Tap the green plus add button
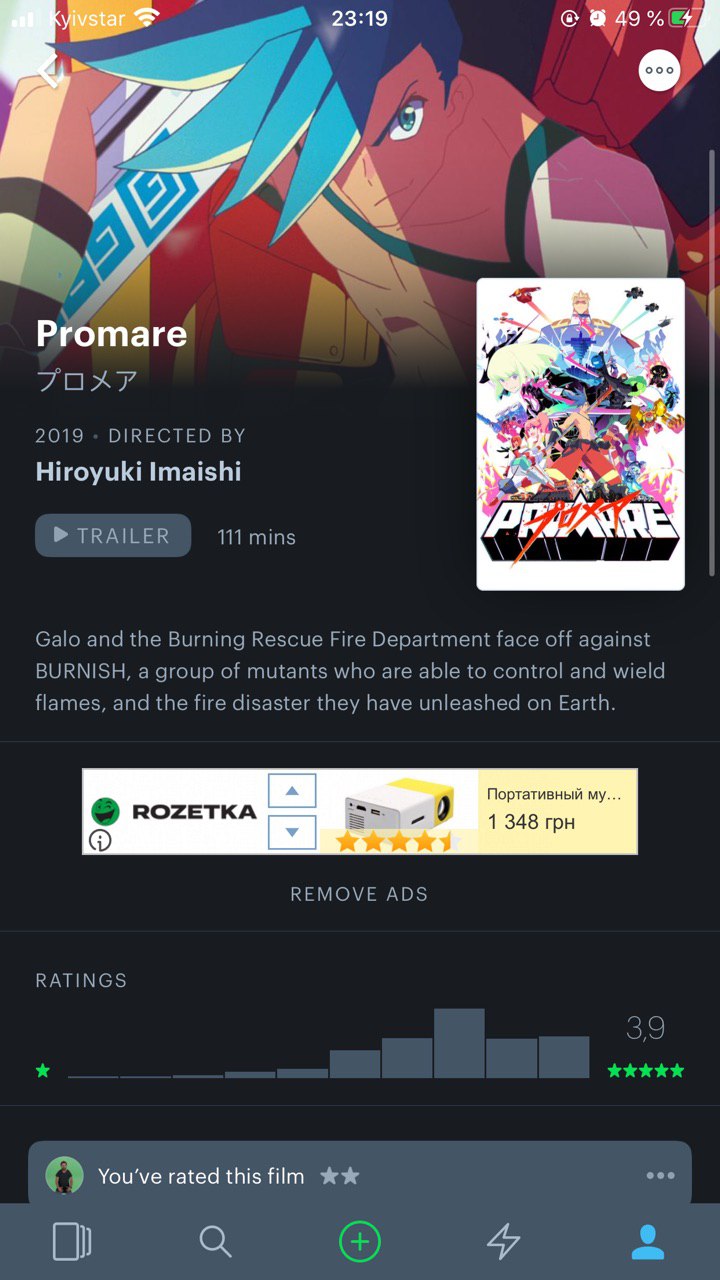The height and width of the screenshot is (1280, 720). pos(360,1242)
